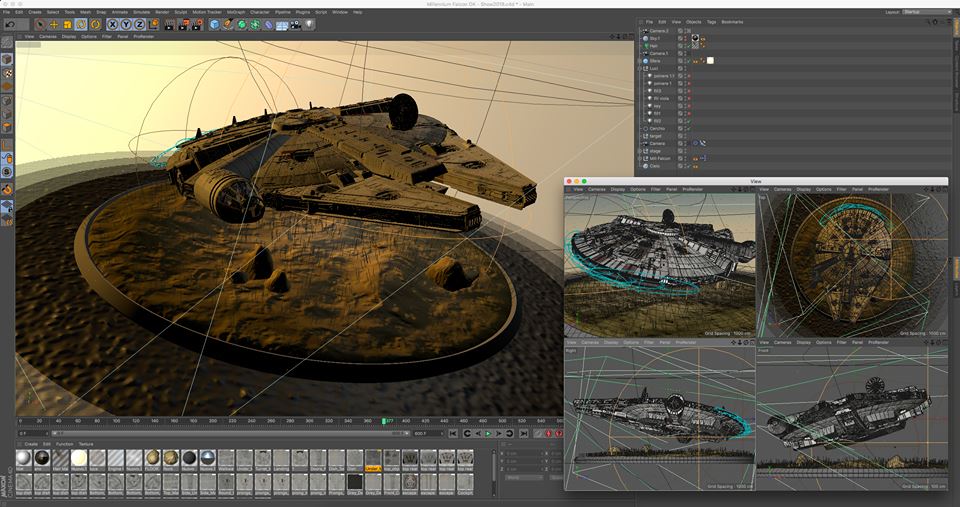Open Display menu in View window perspective panel
The height and width of the screenshot is (507, 960).
(x=618, y=189)
